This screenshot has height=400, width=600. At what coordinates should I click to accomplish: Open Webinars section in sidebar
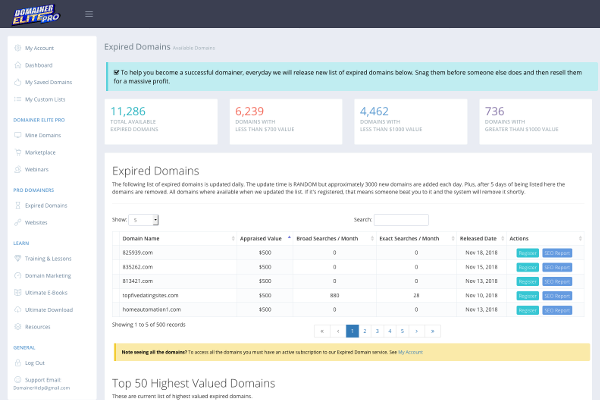[37, 169]
